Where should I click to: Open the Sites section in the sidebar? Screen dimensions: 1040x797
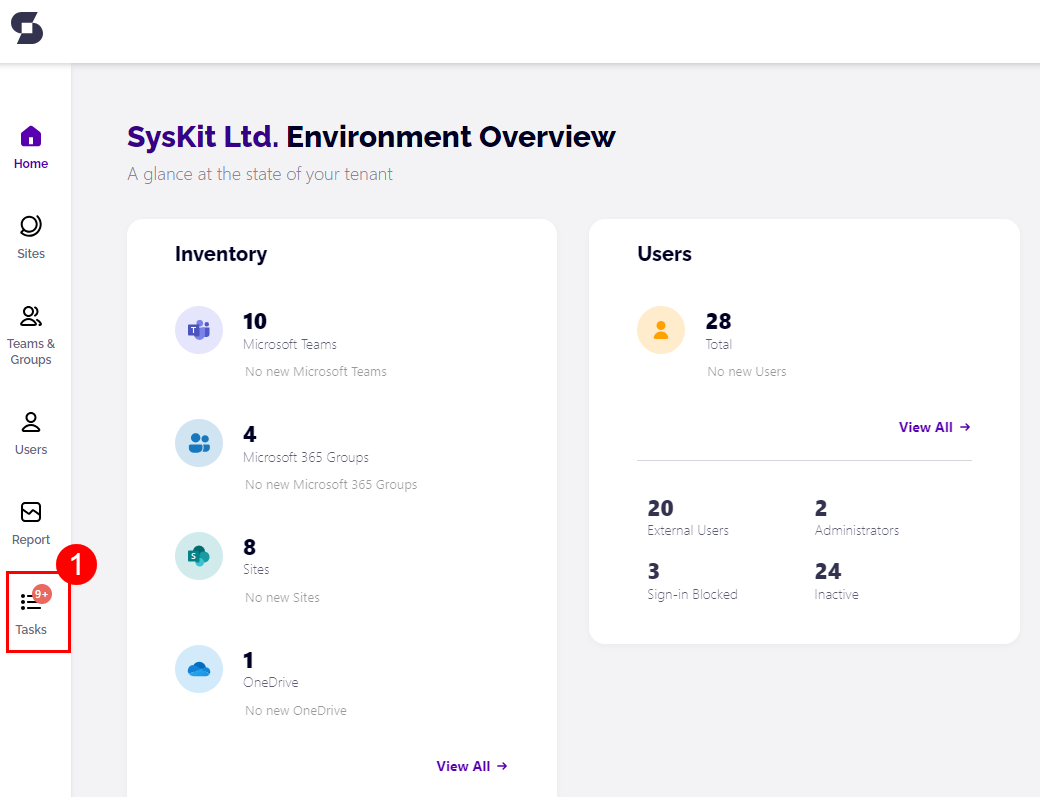[31, 237]
